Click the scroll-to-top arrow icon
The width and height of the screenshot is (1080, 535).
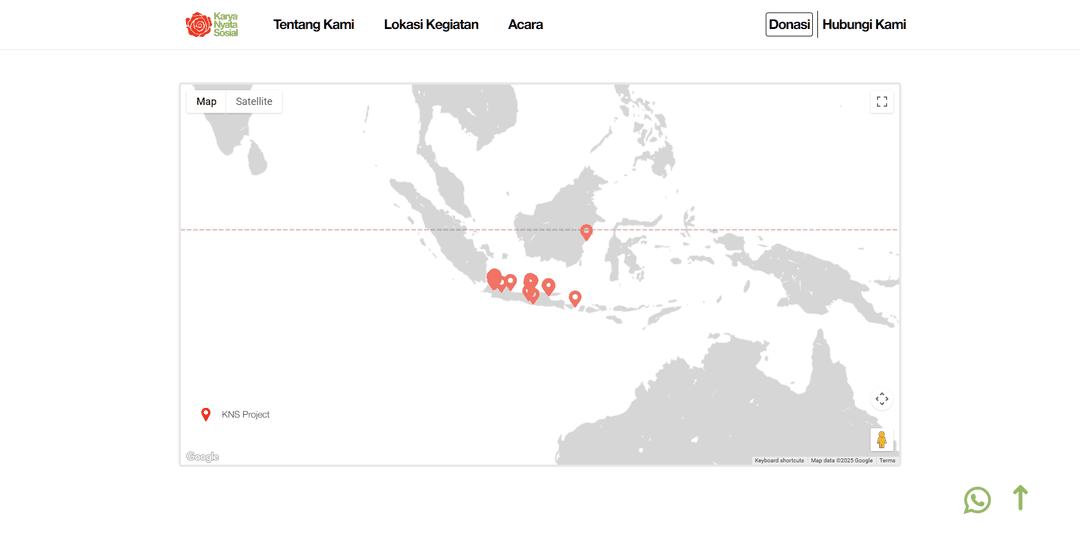1020,498
